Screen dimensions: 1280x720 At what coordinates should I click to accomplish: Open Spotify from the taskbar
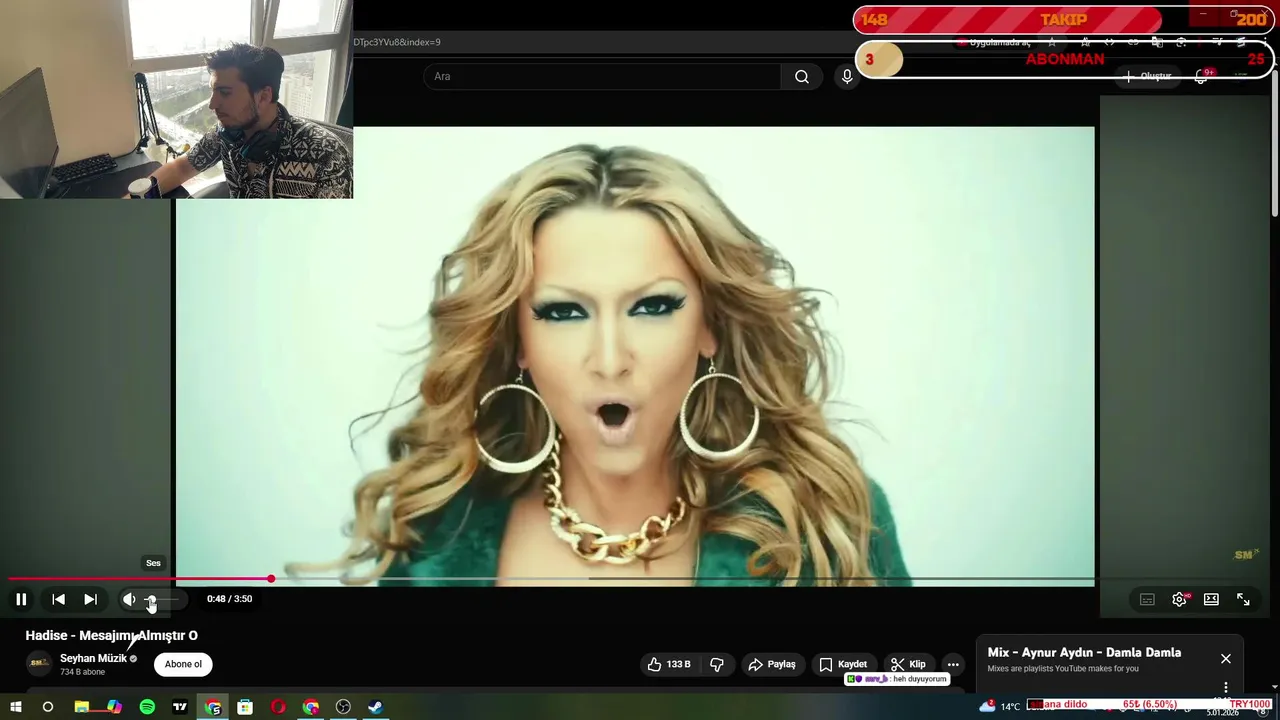(147, 707)
